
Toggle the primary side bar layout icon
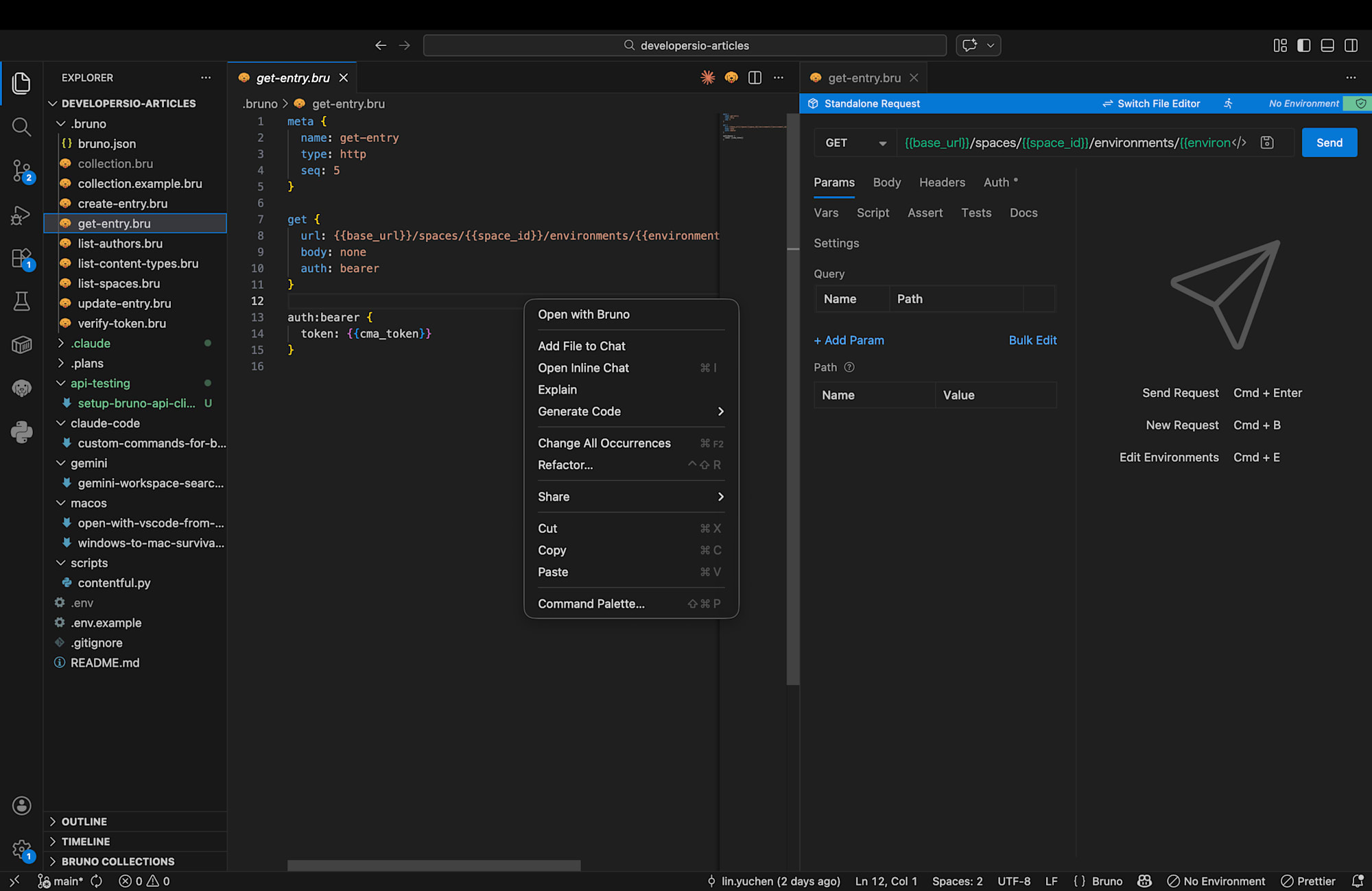tap(1303, 45)
